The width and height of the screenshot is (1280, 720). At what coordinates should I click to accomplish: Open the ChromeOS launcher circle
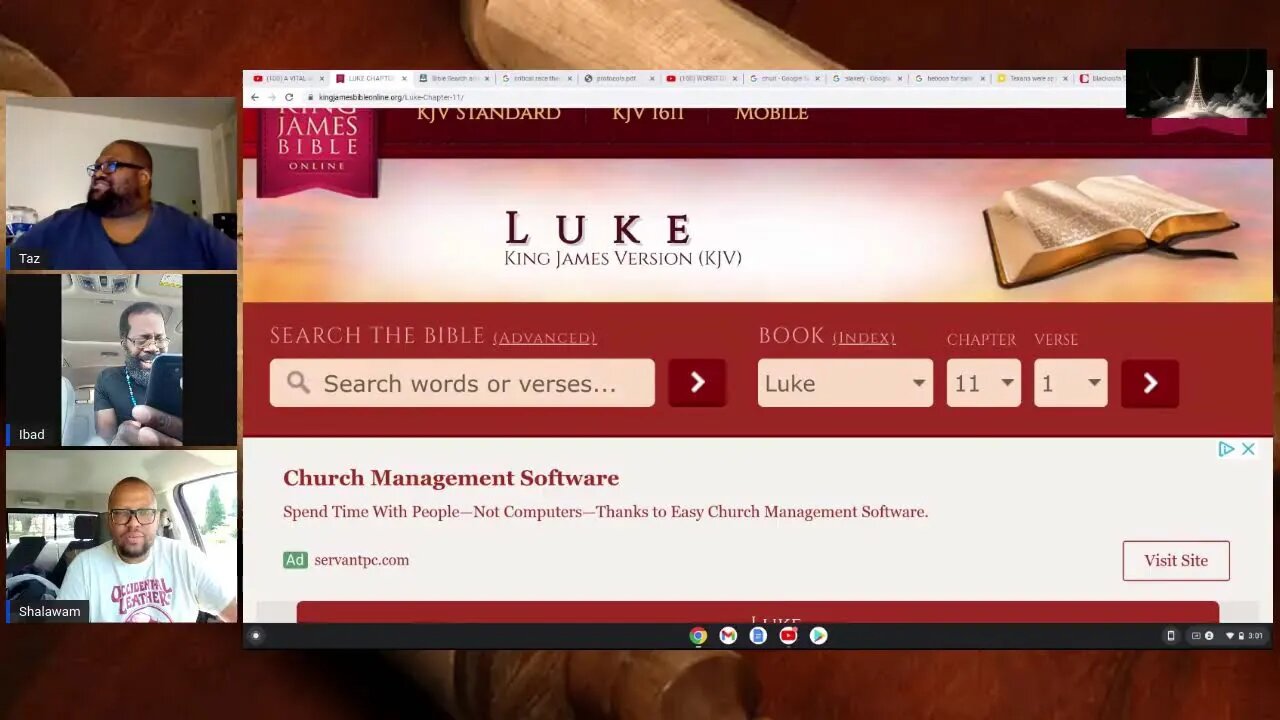click(255, 635)
